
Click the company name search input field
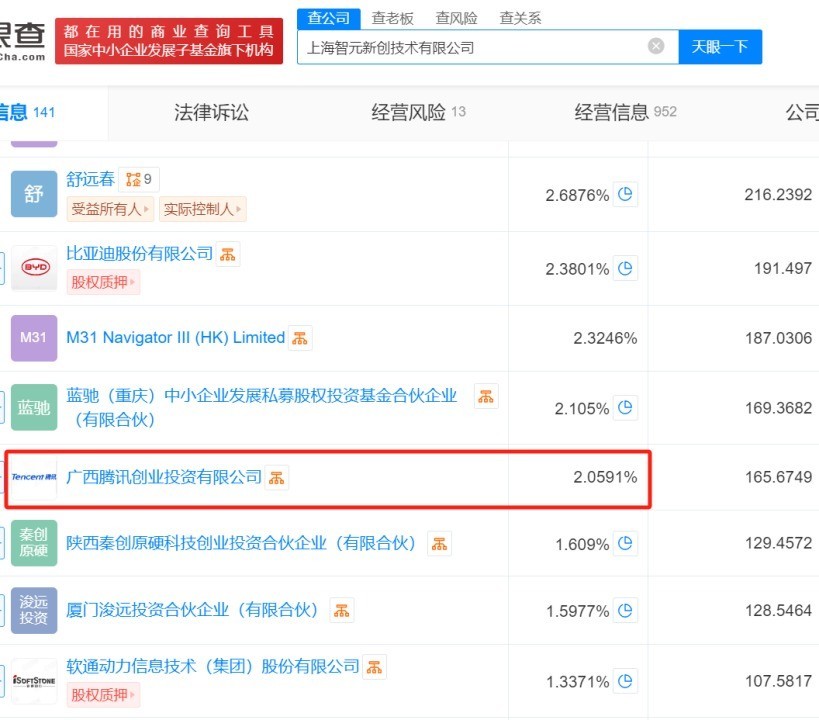point(470,47)
